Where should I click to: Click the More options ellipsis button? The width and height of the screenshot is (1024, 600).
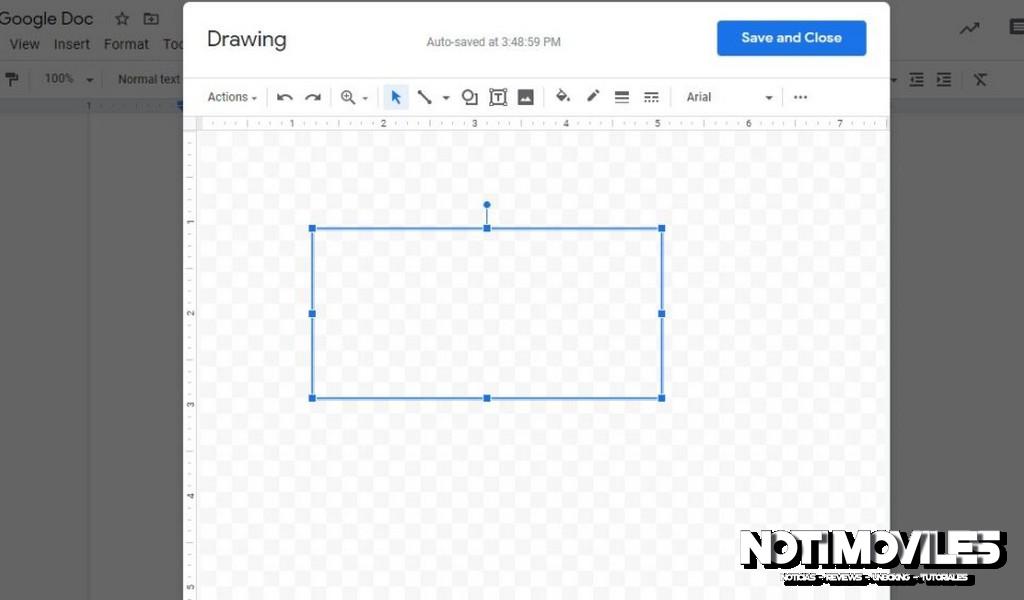(x=800, y=96)
